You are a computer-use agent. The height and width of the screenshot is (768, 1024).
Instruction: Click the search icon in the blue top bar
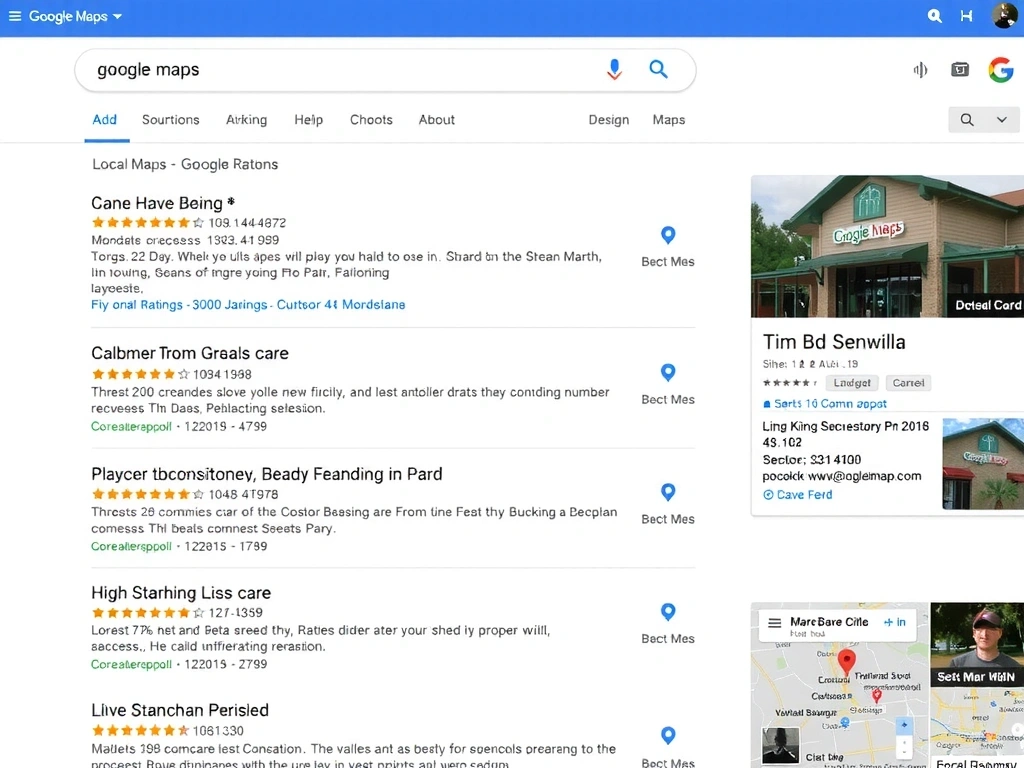934,16
